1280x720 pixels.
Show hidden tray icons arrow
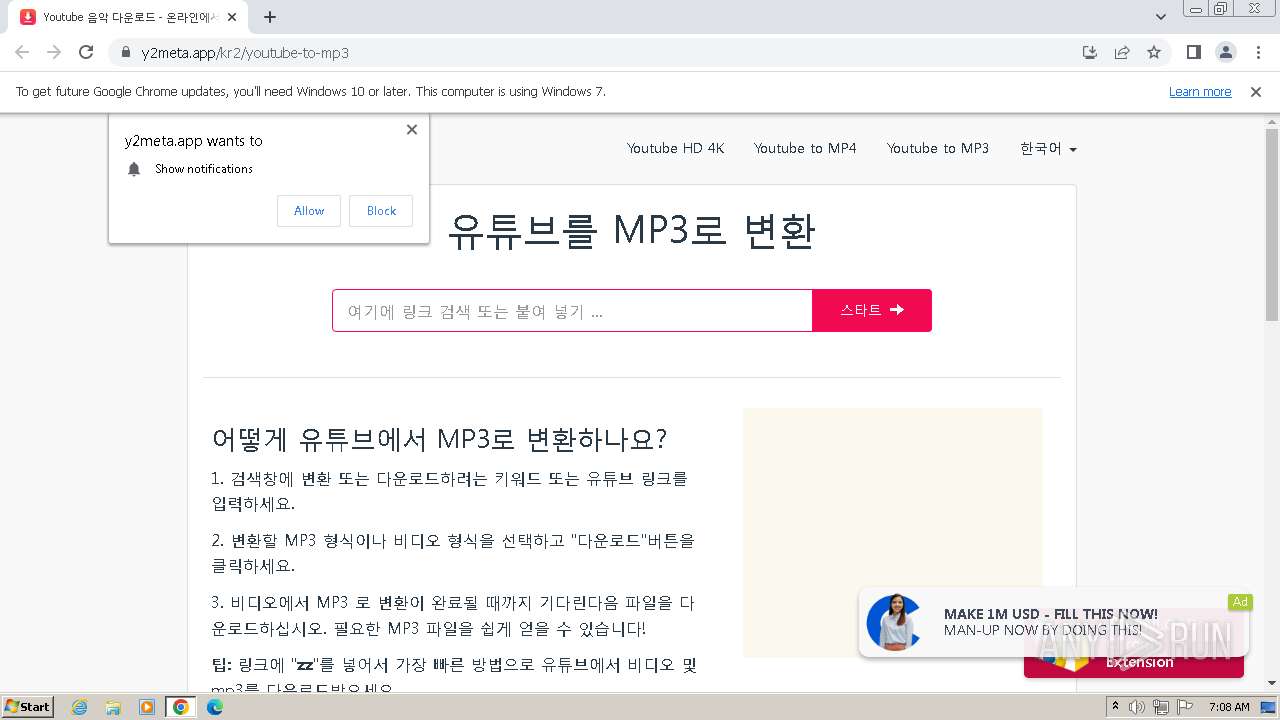coord(1115,707)
